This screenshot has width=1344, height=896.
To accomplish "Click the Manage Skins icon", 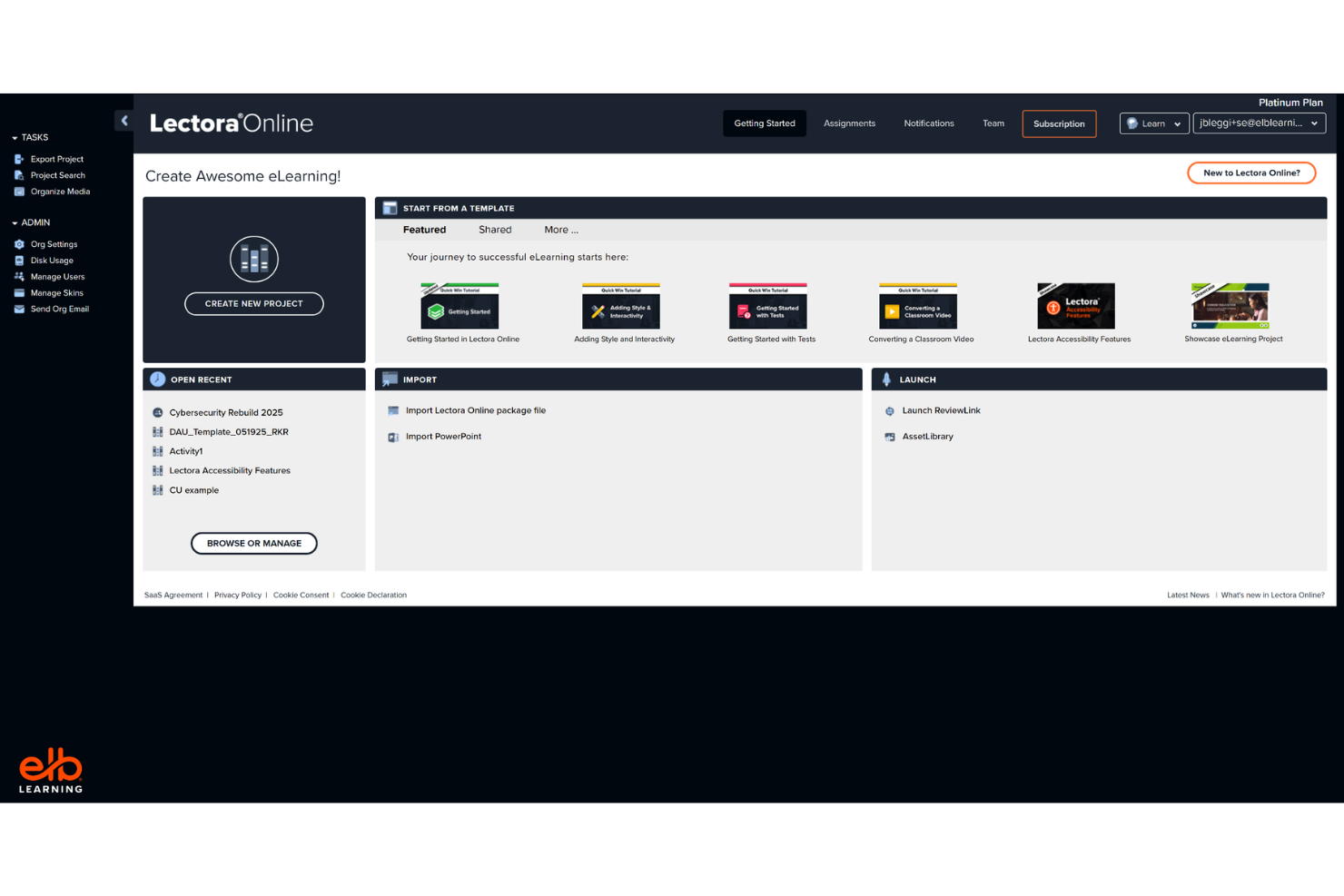I will click(19, 293).
